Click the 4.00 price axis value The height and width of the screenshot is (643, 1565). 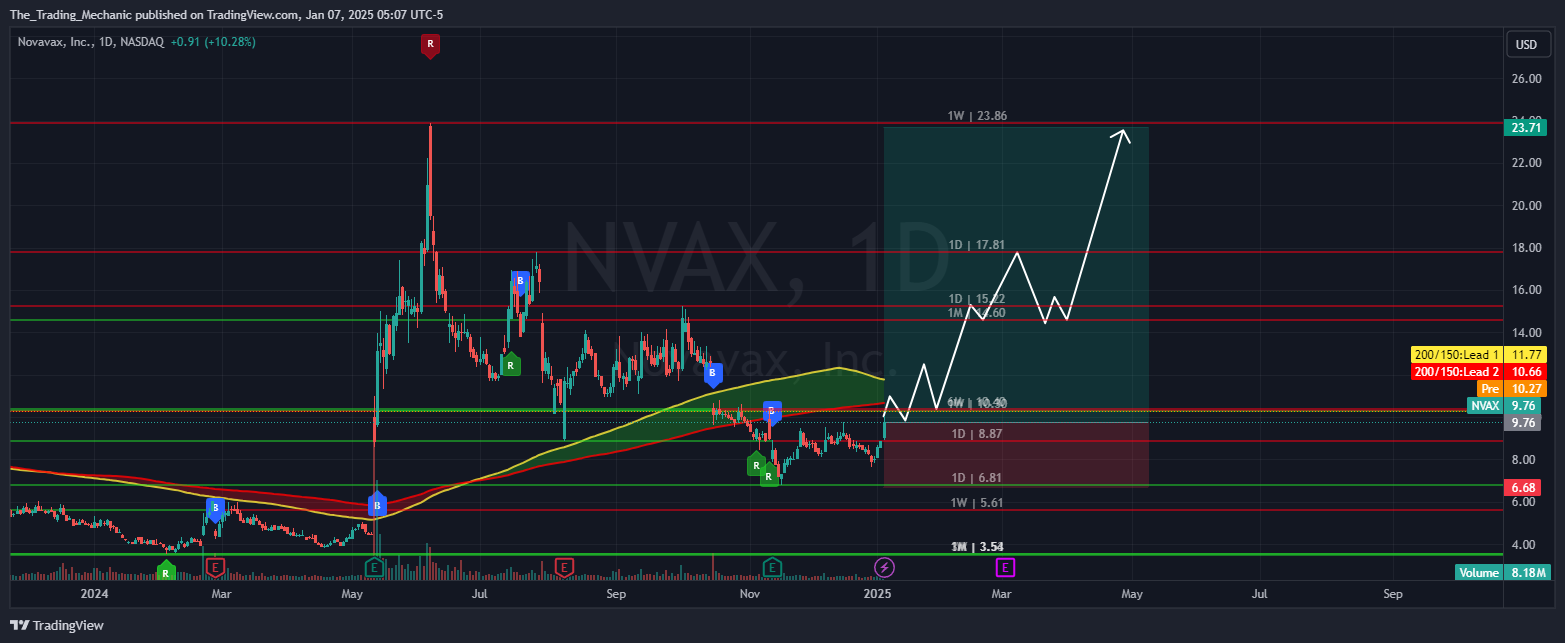tap(1525, 545)
